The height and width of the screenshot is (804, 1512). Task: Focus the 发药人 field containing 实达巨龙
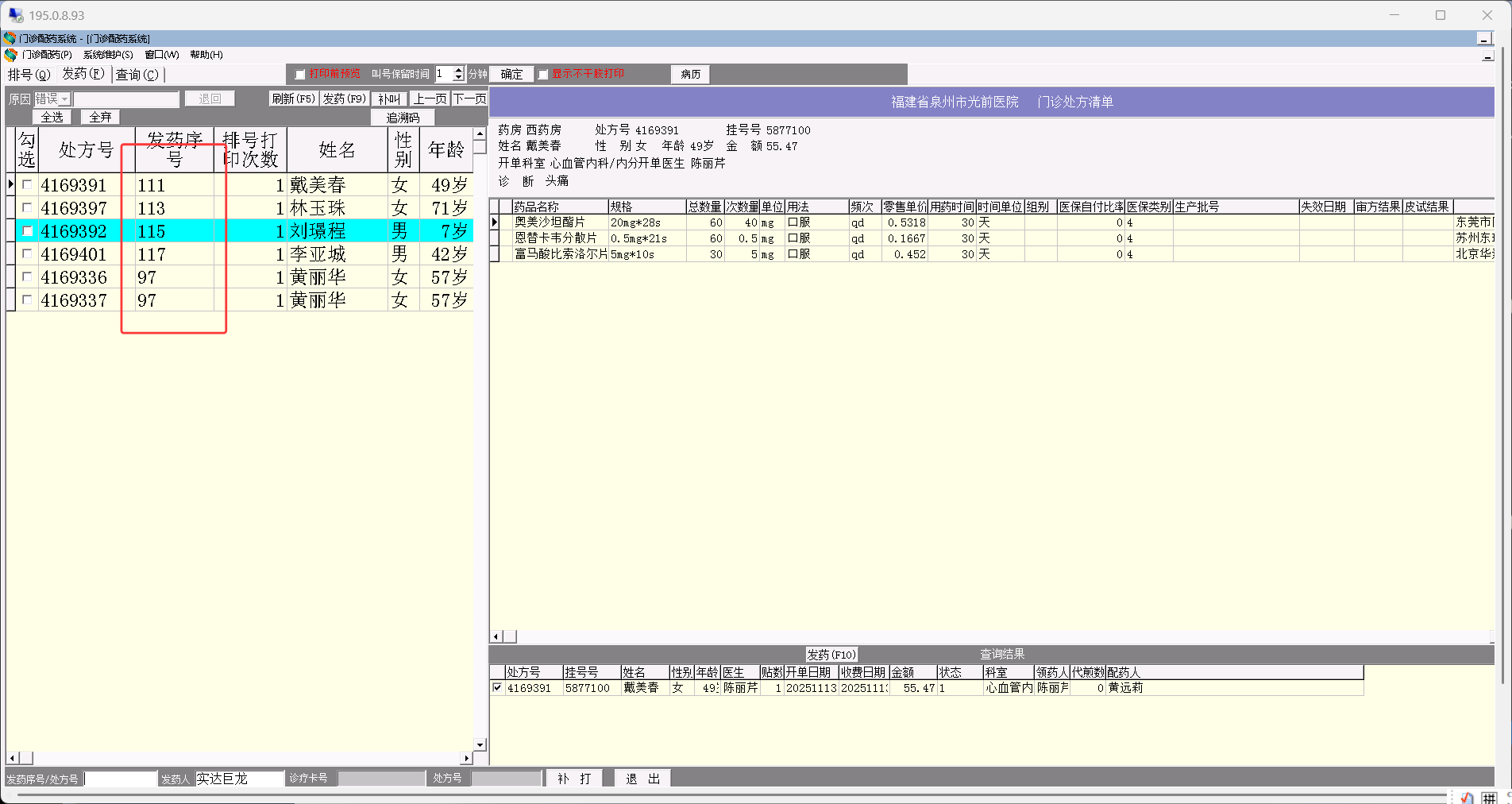click(x=239, y=779)
